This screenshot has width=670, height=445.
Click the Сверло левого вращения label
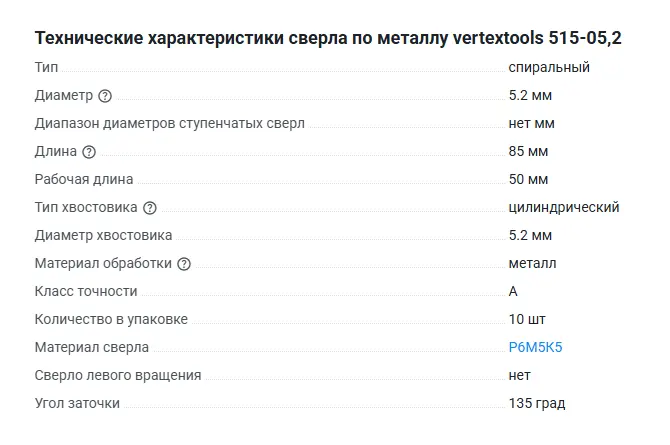[x=118, y=375]
